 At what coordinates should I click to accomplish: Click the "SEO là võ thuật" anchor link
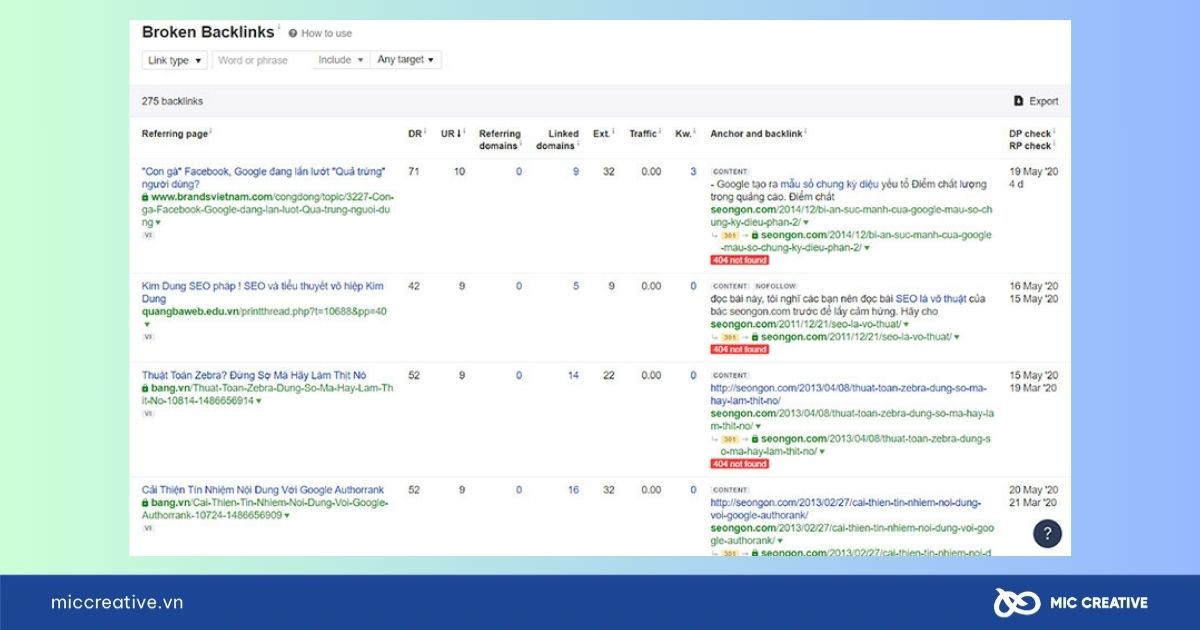931,299
